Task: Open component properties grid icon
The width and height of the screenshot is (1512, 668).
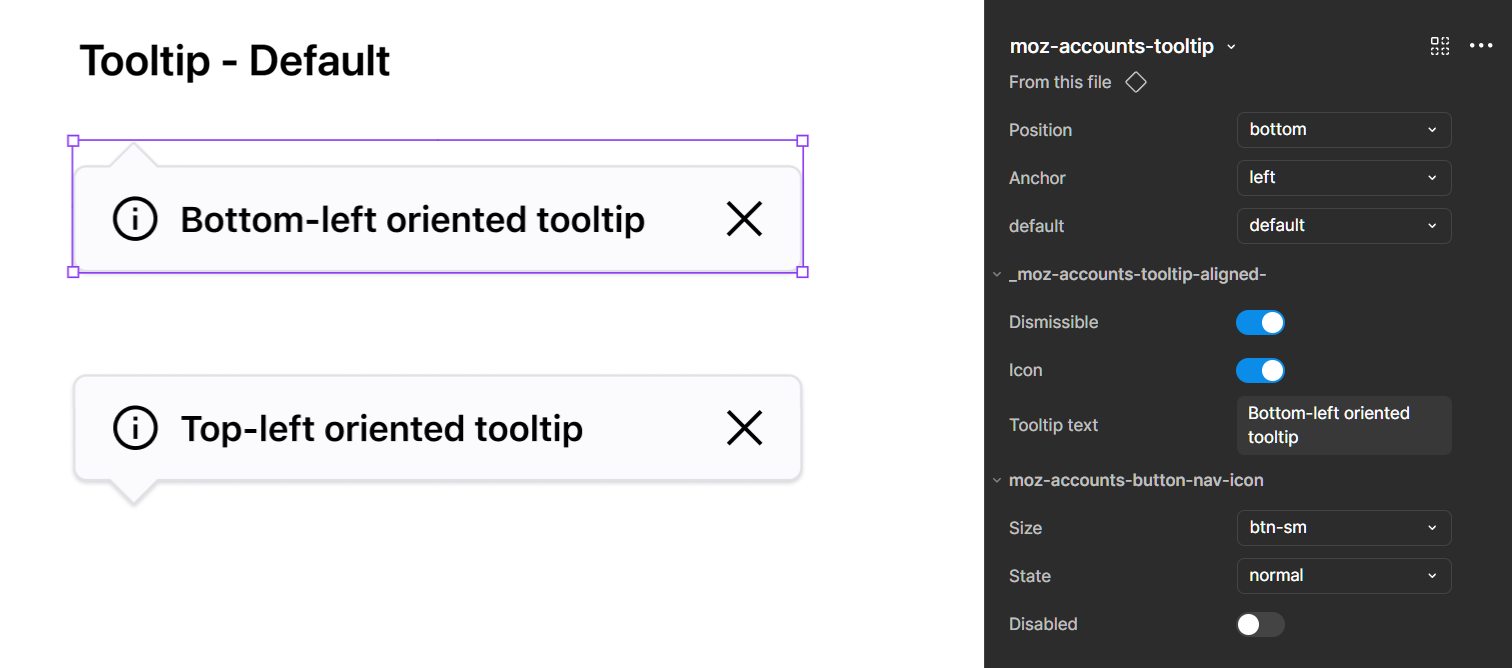Action: tap(1439, 46)
